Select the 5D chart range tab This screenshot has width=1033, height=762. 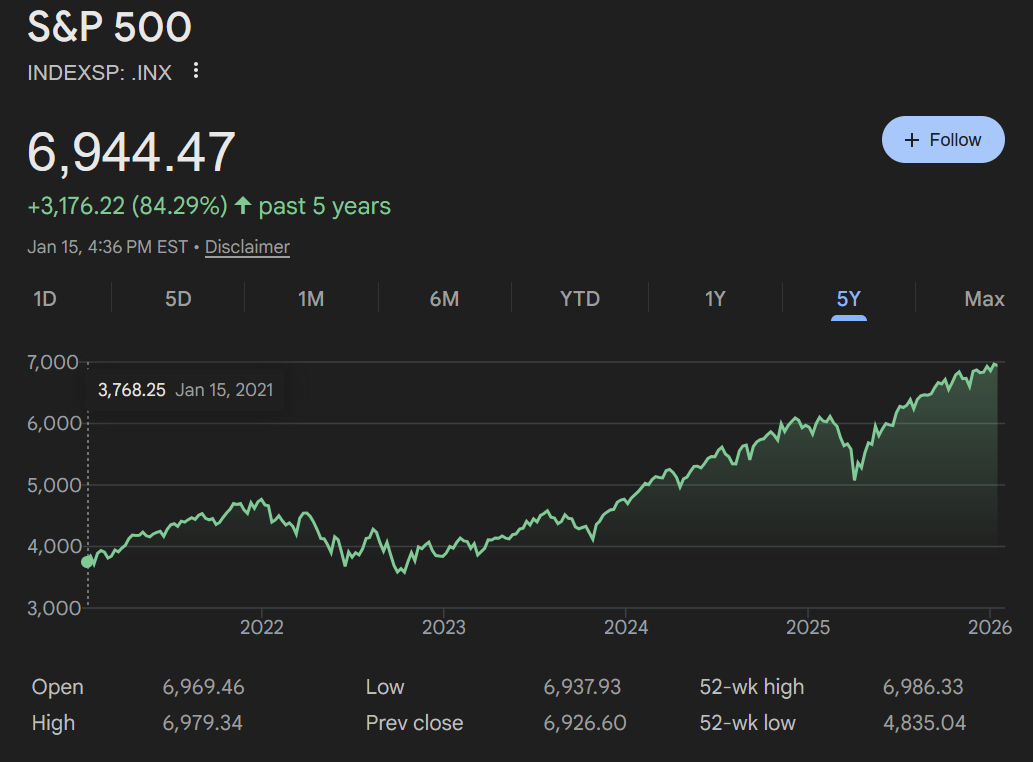tap(178, 299)
